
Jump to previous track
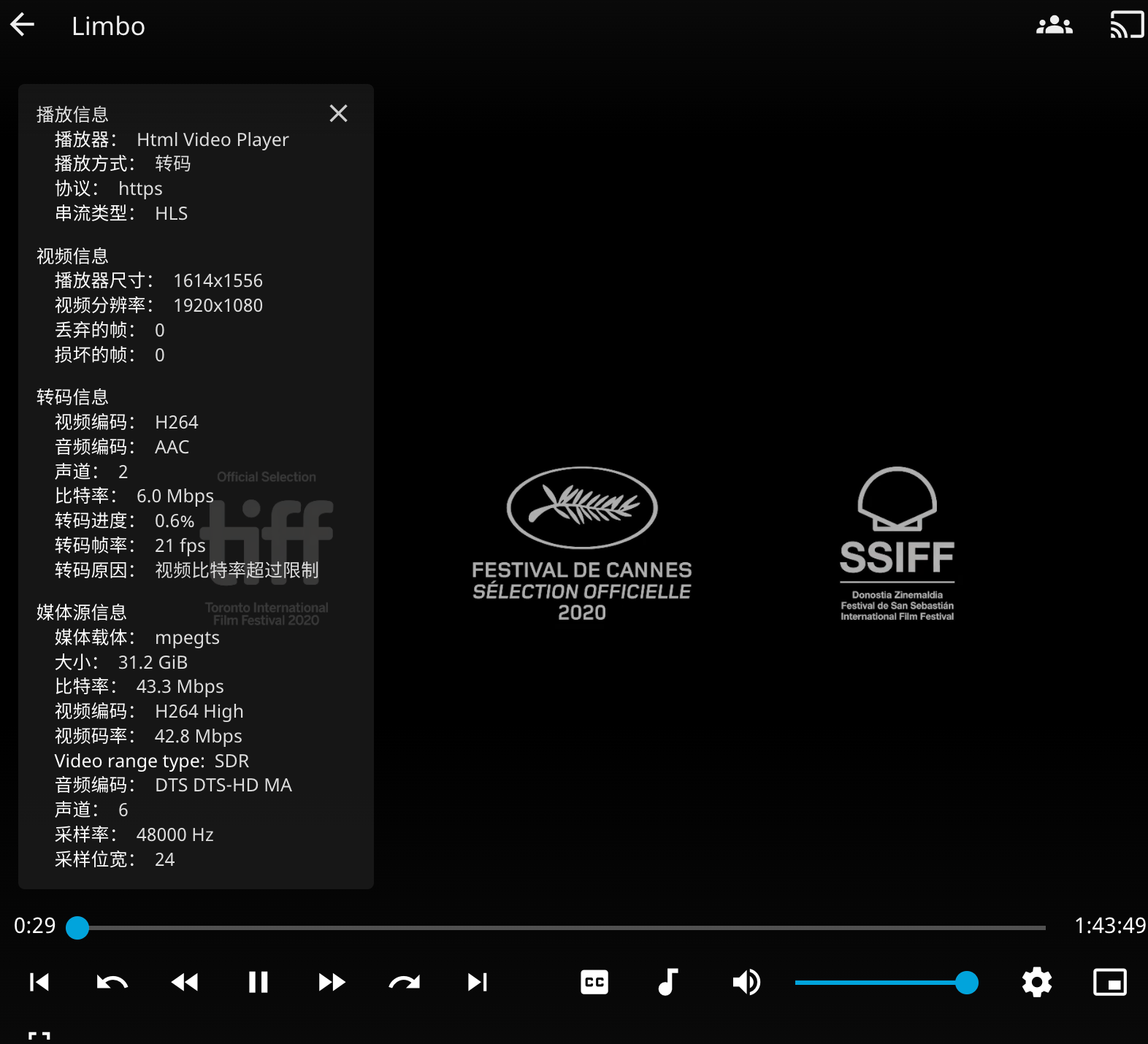point(39,982)
